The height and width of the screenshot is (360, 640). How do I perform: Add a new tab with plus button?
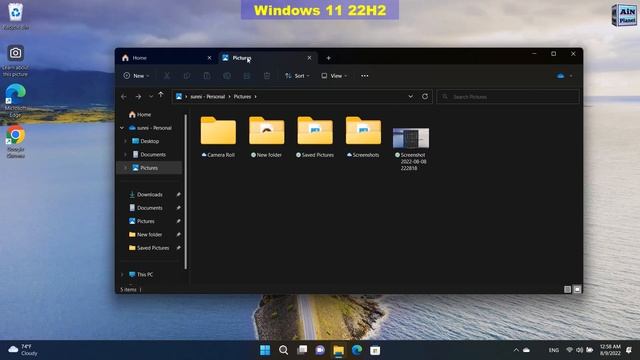pos(328,58)
